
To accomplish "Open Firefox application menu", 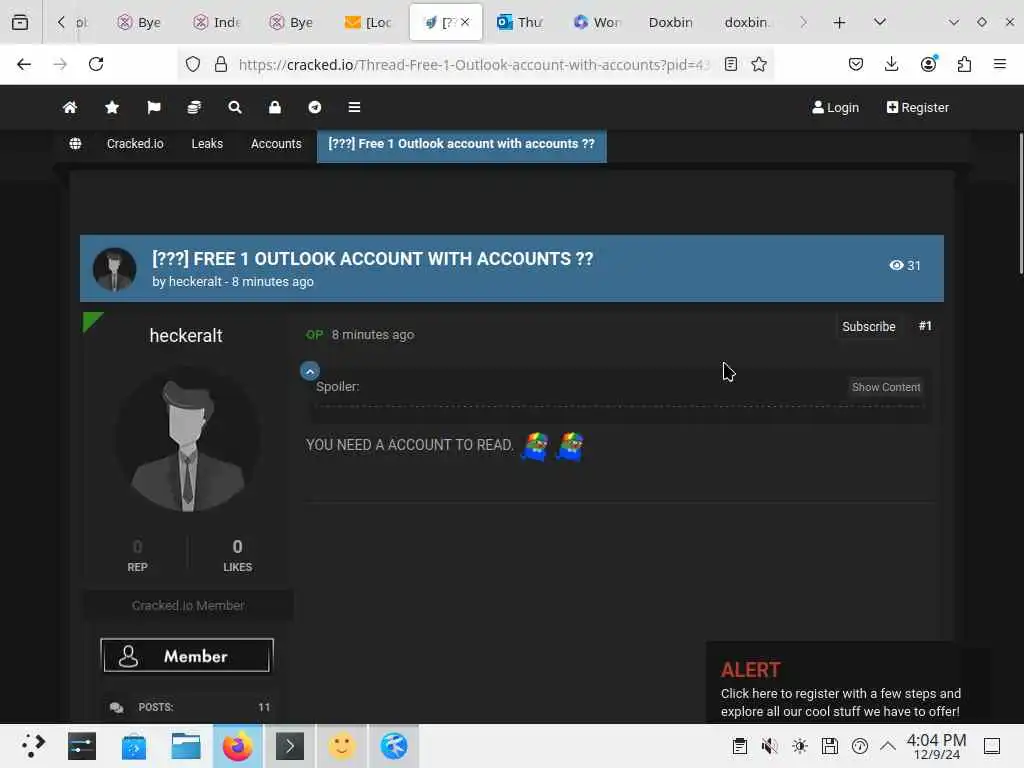I will coord(1000,64).
